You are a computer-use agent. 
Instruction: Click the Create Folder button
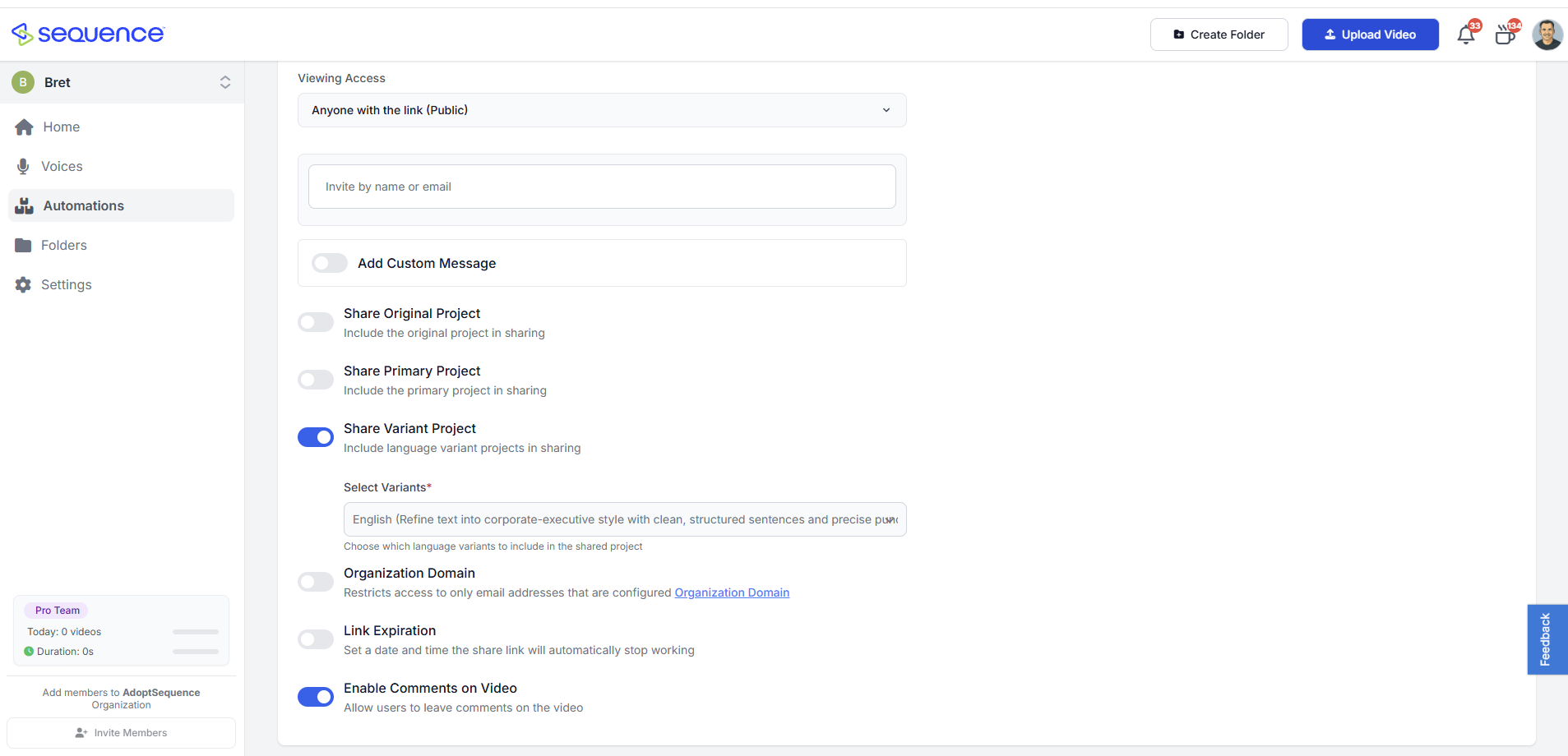pyautogui.click(x=1219, y=35)
